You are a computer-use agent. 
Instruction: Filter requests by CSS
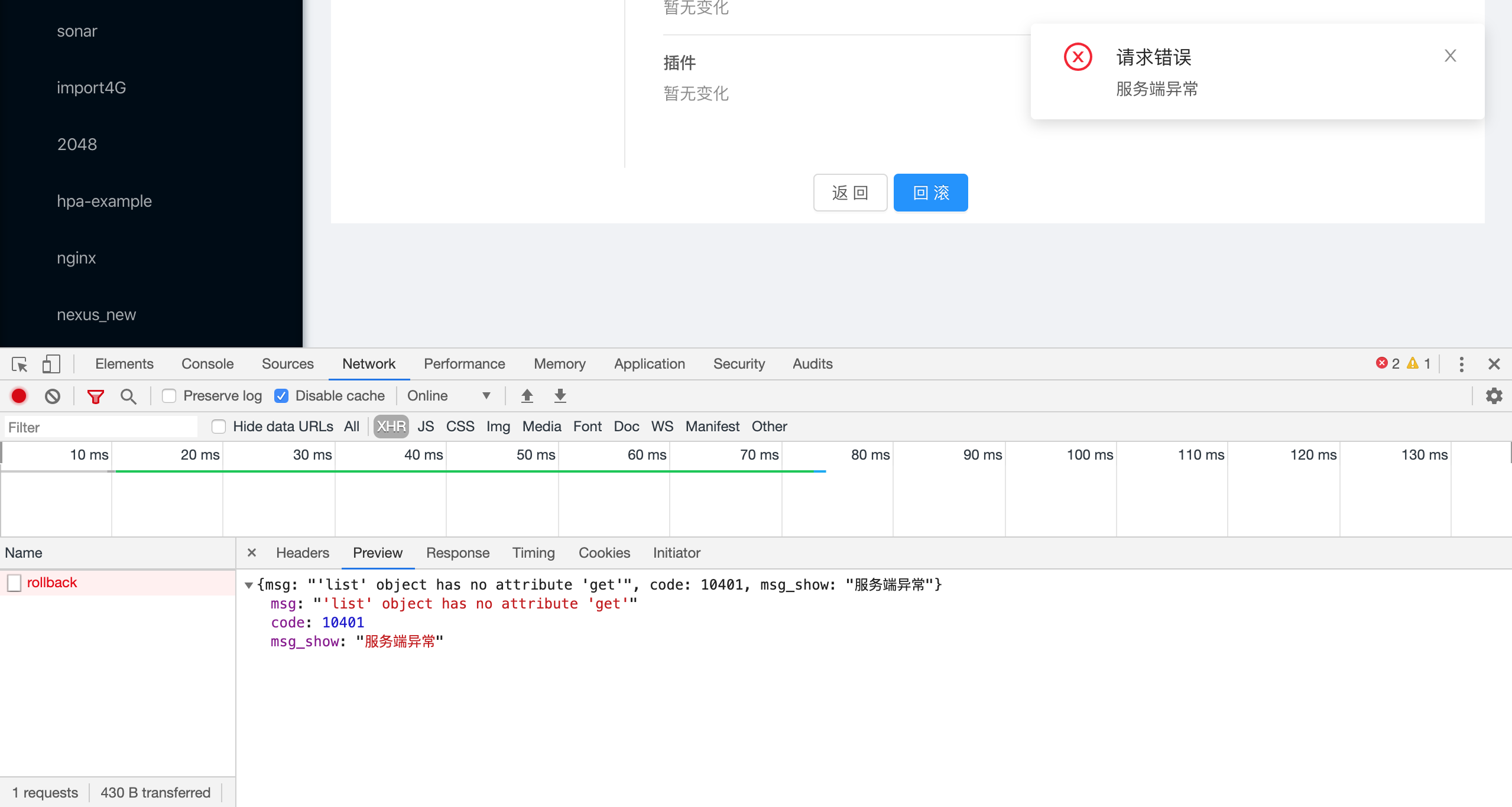(460, 427)
